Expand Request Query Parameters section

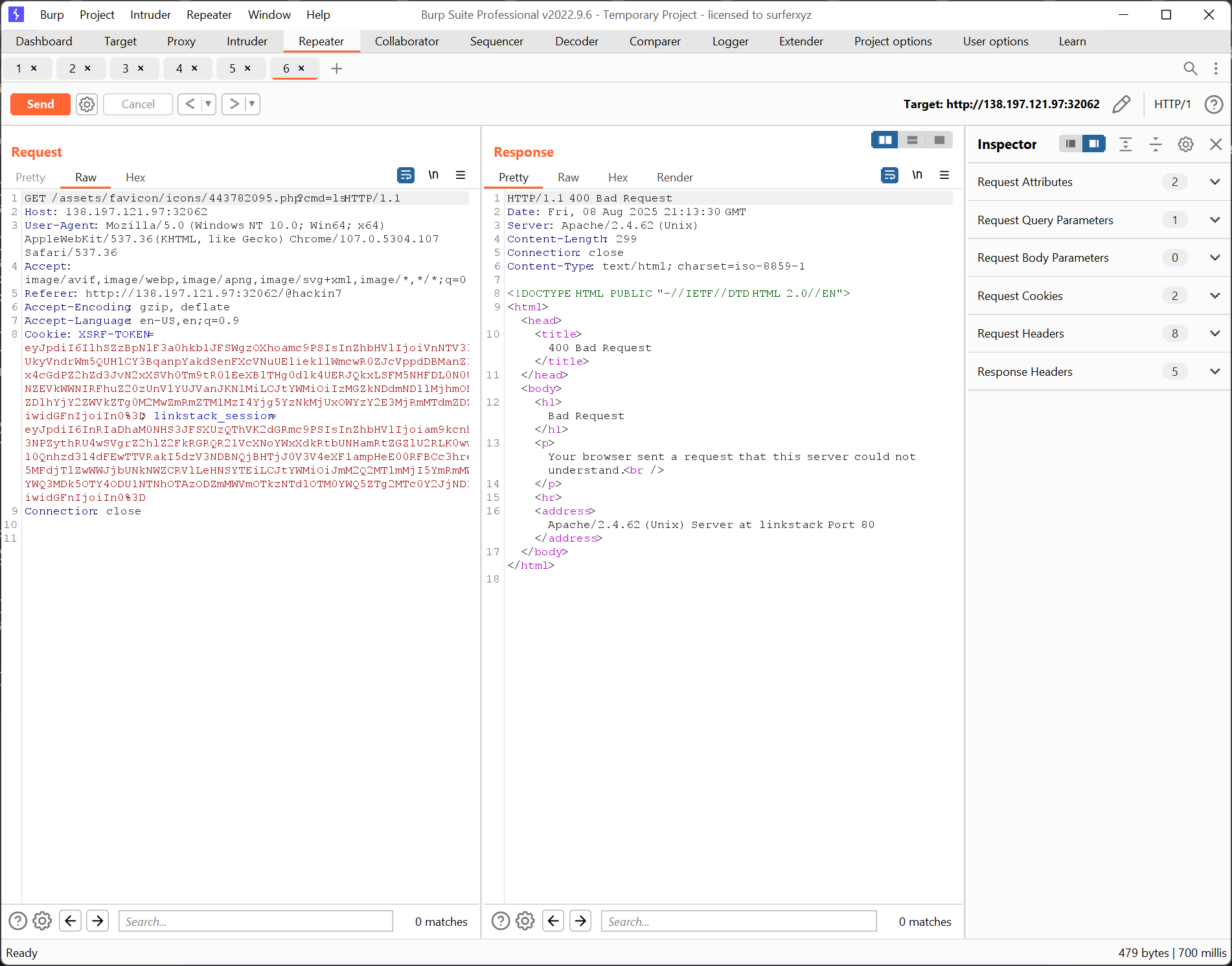tap(1215, 220)
